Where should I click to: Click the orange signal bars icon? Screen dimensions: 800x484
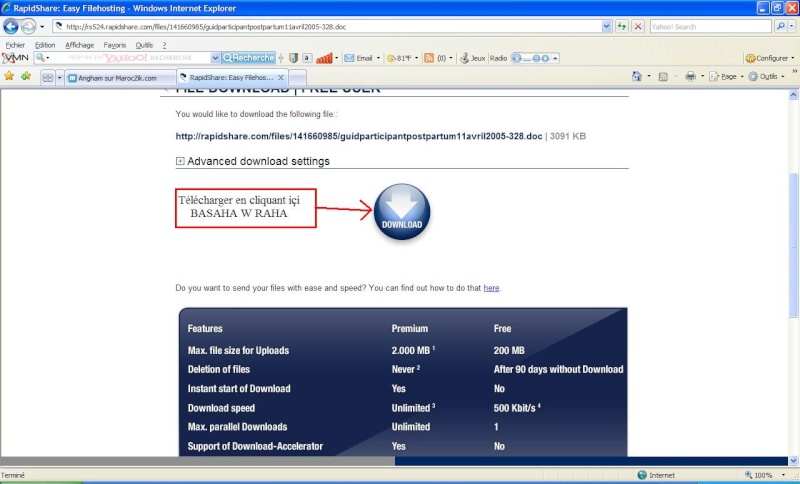click(324, 58)
